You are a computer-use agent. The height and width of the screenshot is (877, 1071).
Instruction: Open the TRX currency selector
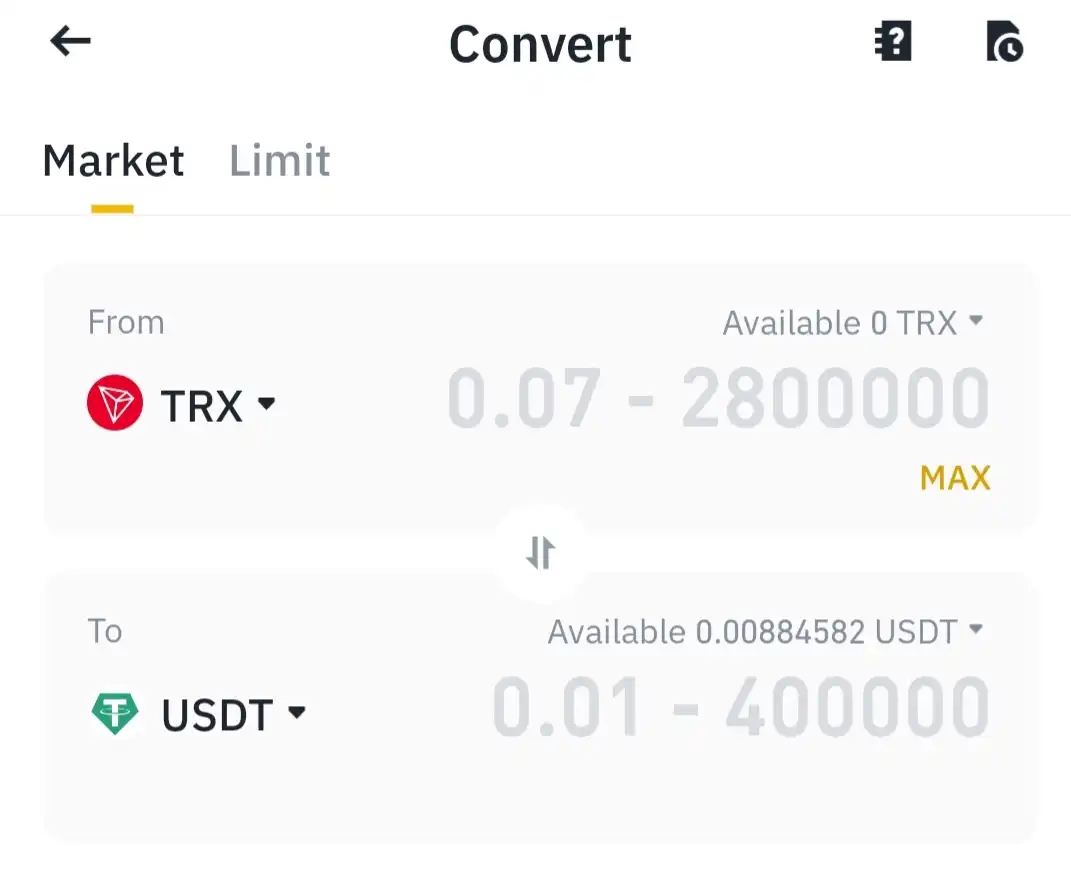point(214,404)
